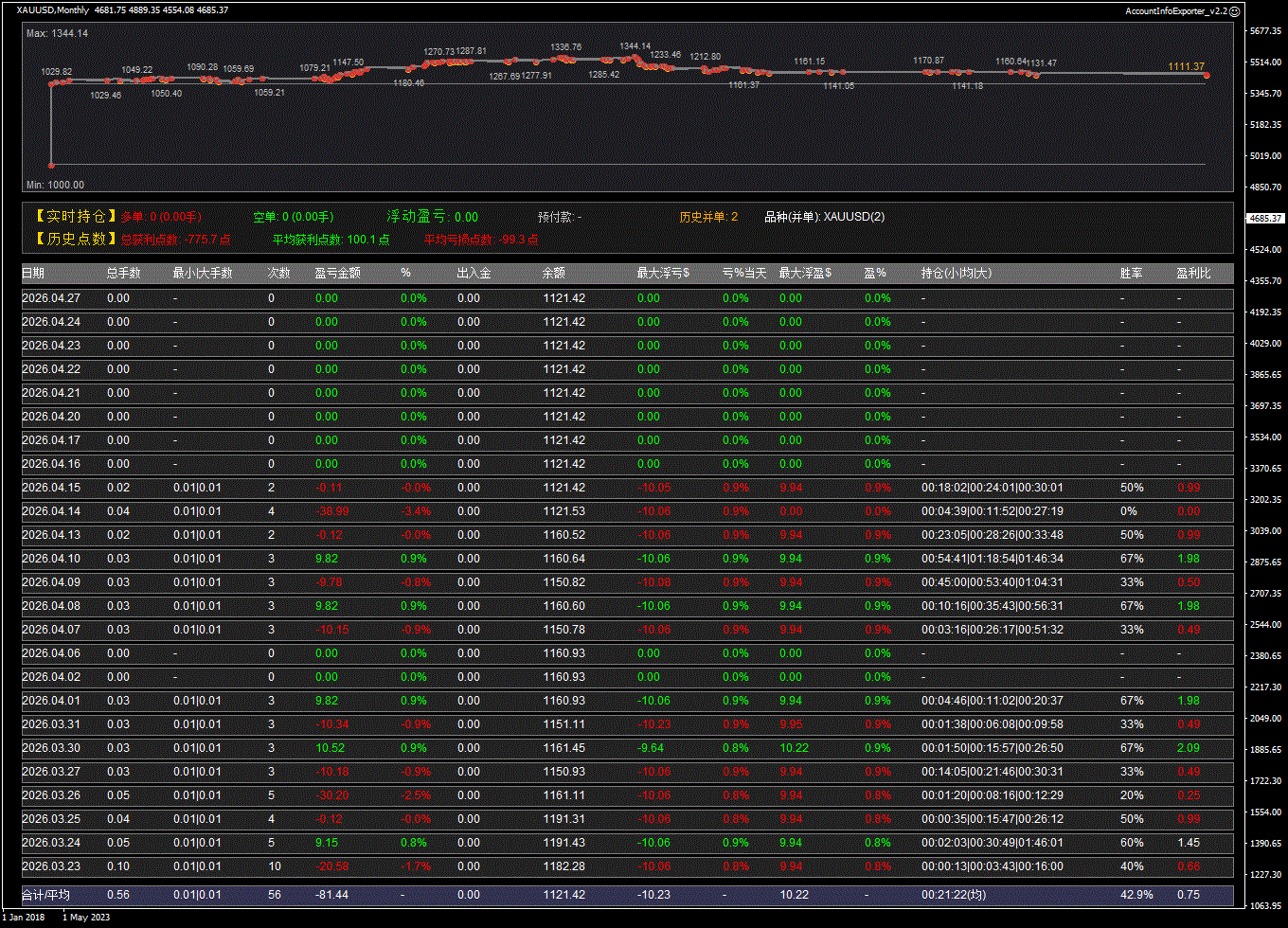Click the 【历史点数】 section label
The image size is (1288, 928).
tap(76, 240)
